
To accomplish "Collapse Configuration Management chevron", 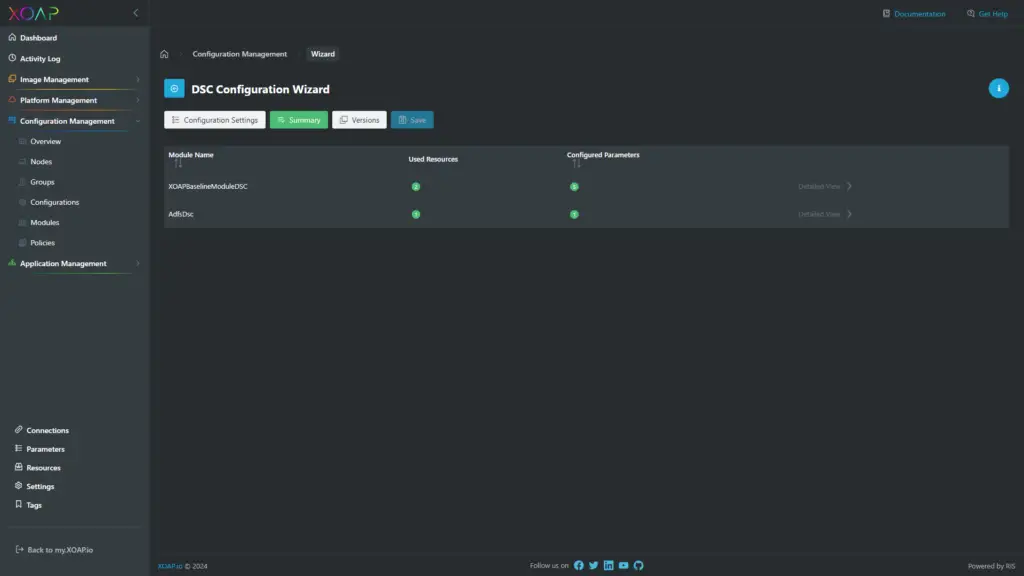I will point(138,121).
